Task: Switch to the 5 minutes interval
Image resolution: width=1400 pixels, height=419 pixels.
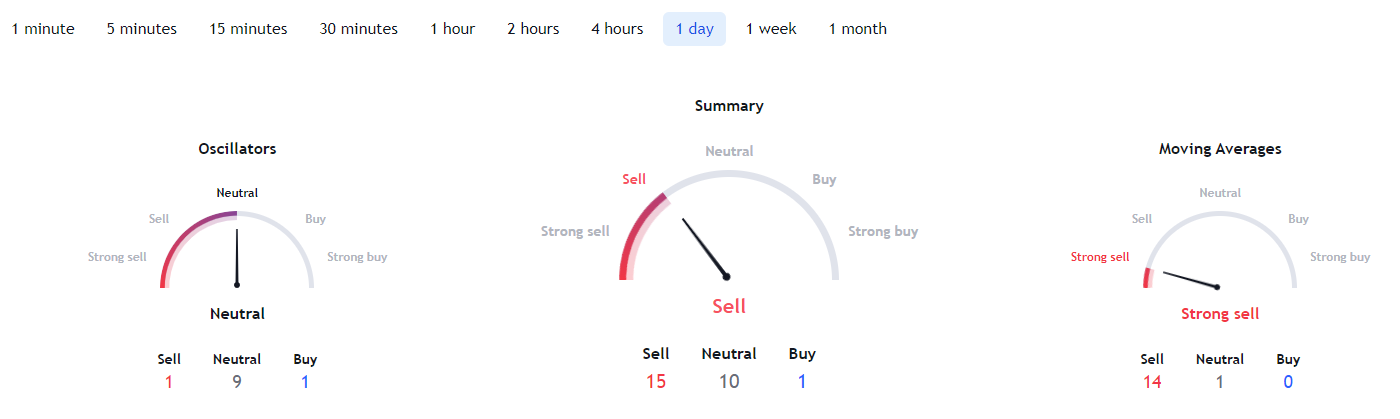Action: point(142,29)
